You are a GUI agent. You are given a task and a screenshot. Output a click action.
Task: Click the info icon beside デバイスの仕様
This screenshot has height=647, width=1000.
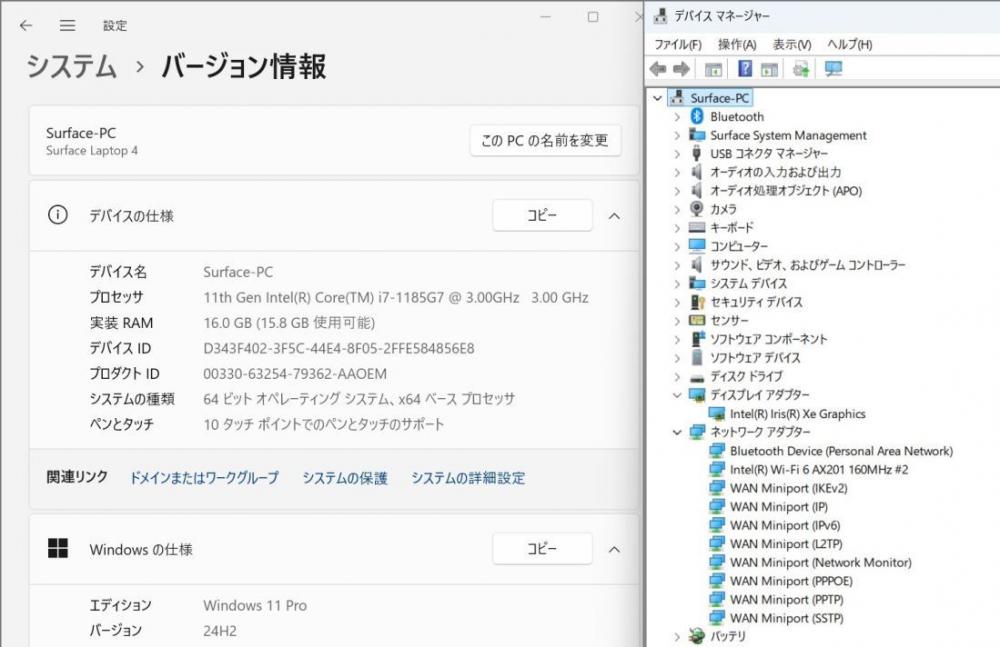click(58, 215)
